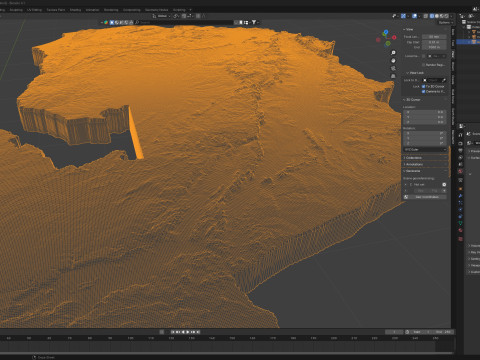Click the Lock to Object eyedropper icon

(x=444, y=80)
